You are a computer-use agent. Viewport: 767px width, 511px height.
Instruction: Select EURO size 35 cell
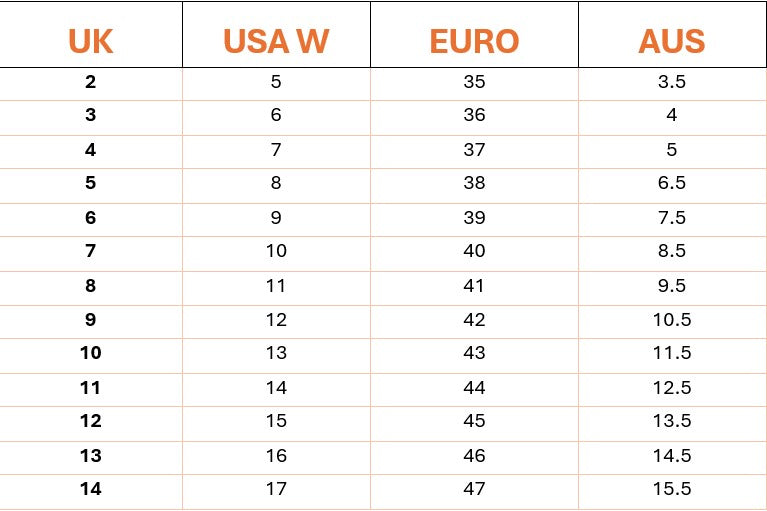474,81
